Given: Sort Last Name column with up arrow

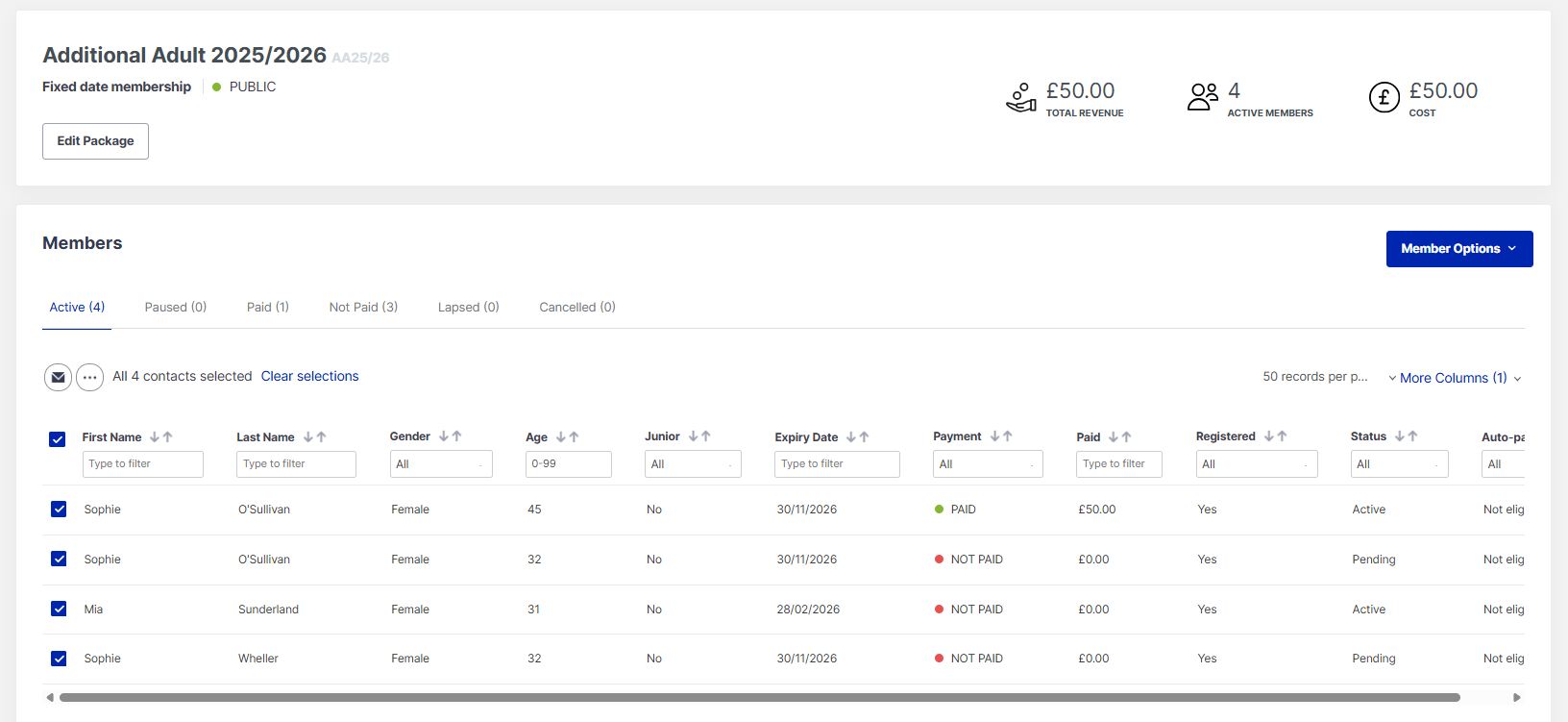Looking at the screenshot, I should pyautogui.click(x=322, y=437).
